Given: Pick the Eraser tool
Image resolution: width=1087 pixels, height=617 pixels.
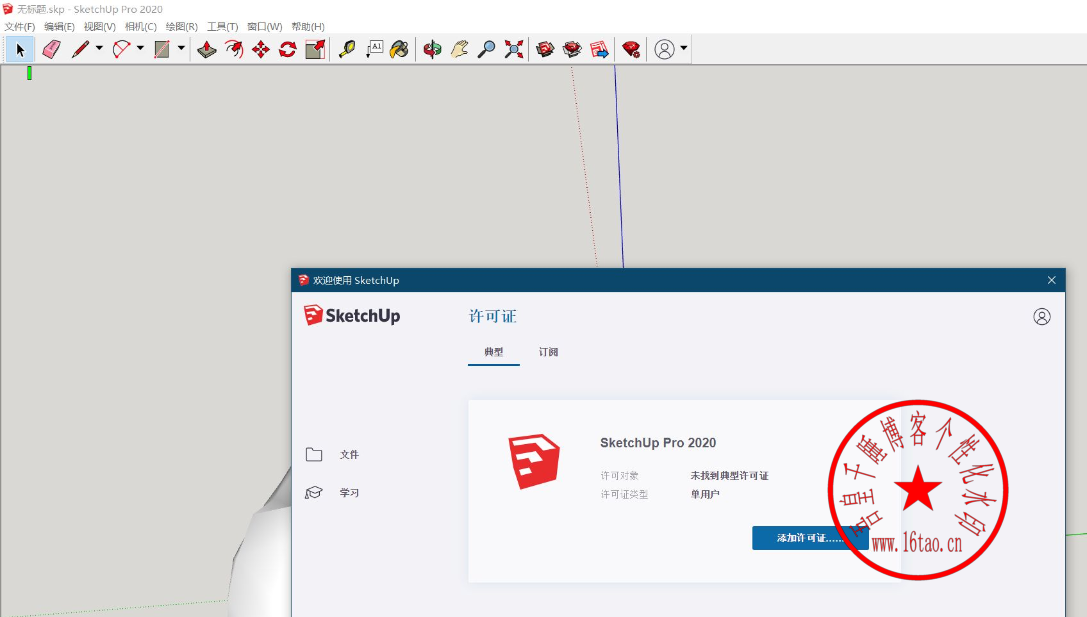Looking at the screenshot, I should (52, 49).
